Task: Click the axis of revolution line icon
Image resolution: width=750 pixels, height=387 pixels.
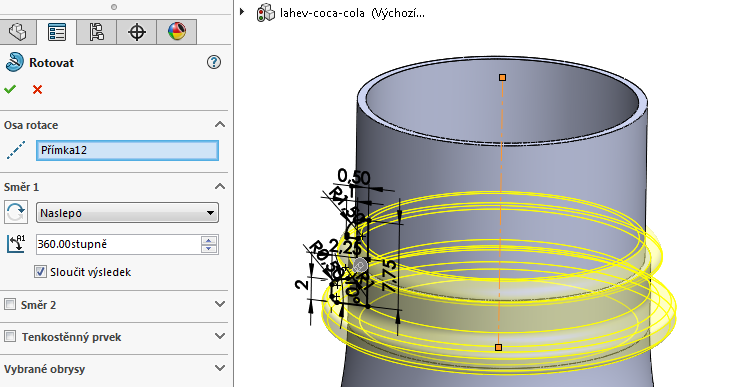Action: (x=16, y=150)
